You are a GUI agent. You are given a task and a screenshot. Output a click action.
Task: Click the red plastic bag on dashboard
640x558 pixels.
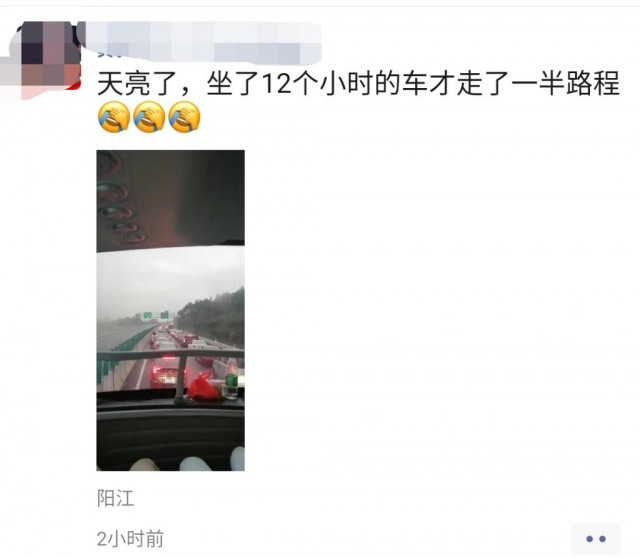click(202, 386)
